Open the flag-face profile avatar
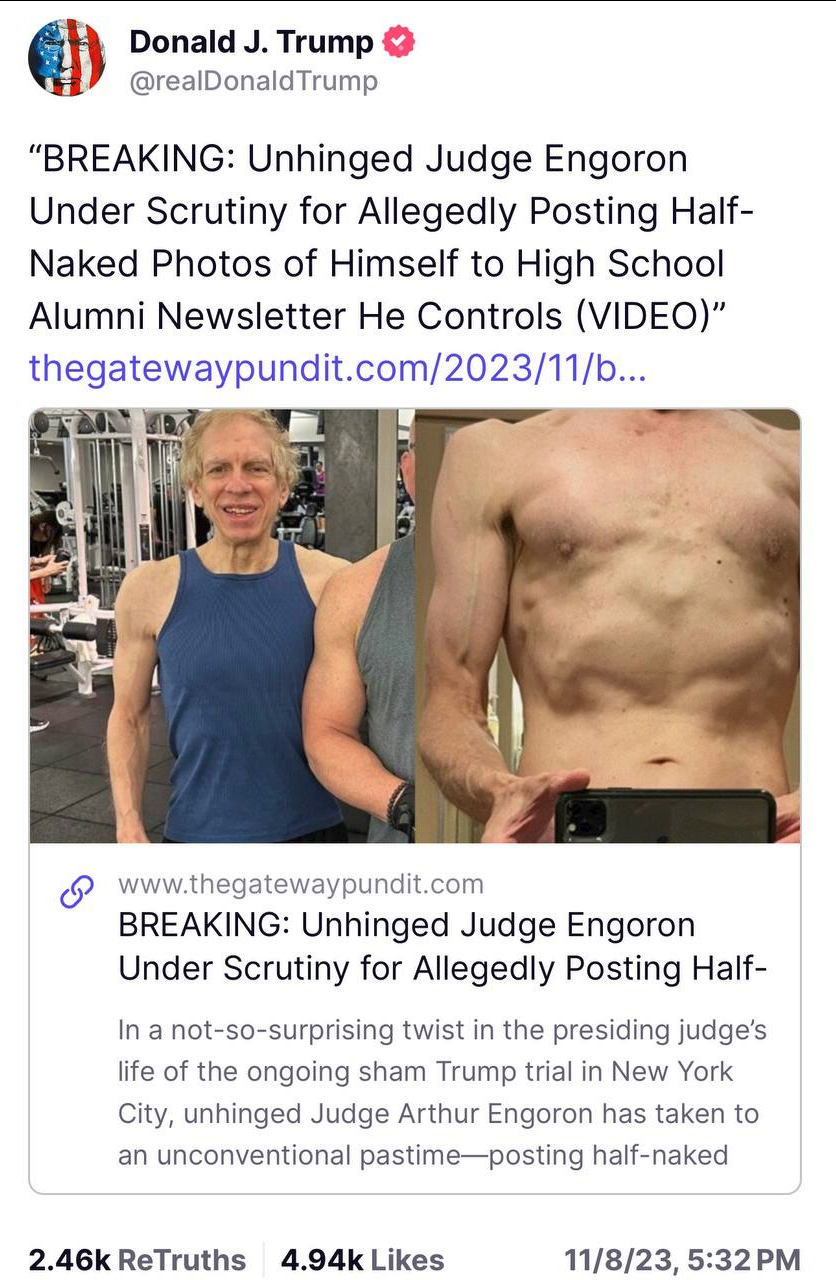Screen dimensions: 836x1280 pos(67,58)
